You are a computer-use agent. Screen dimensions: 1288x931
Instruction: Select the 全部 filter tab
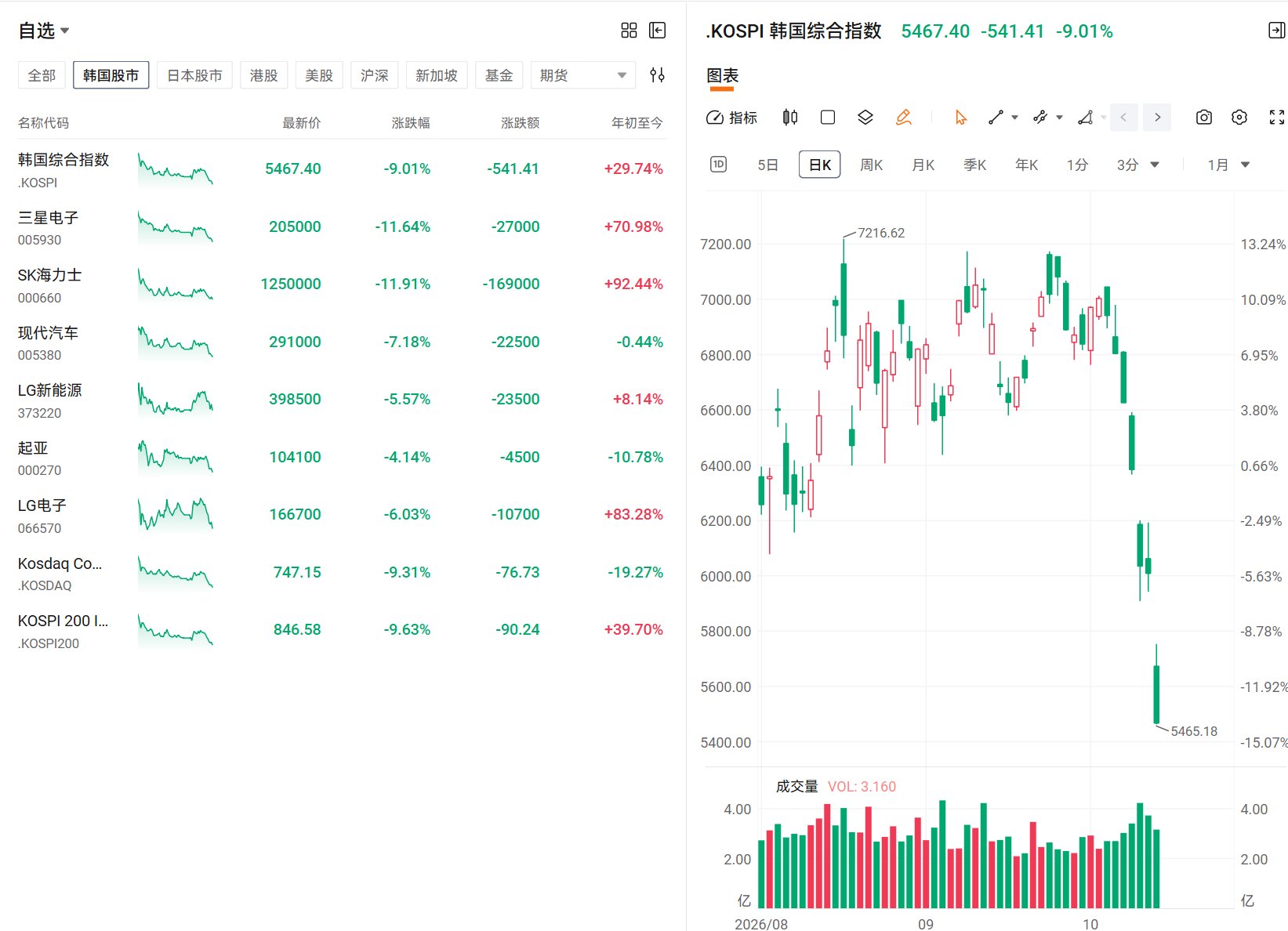point(42,75)
